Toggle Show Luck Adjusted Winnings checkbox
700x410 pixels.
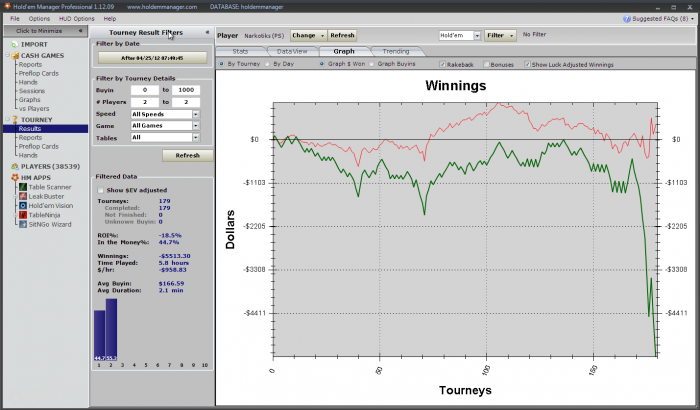point(527,64)
